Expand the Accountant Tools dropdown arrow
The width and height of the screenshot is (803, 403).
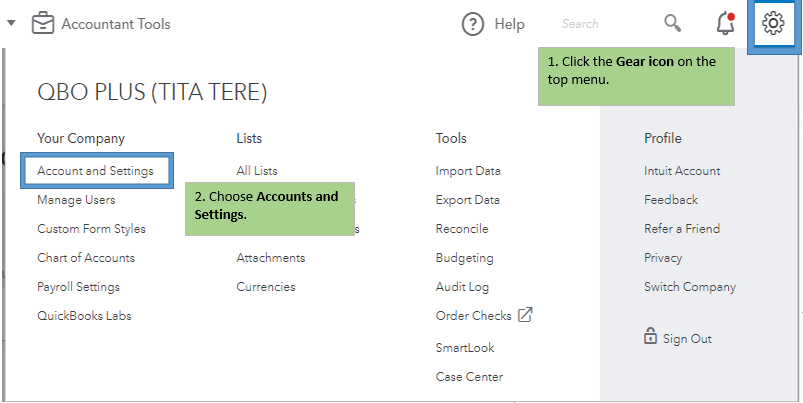(x=11, y=22)
